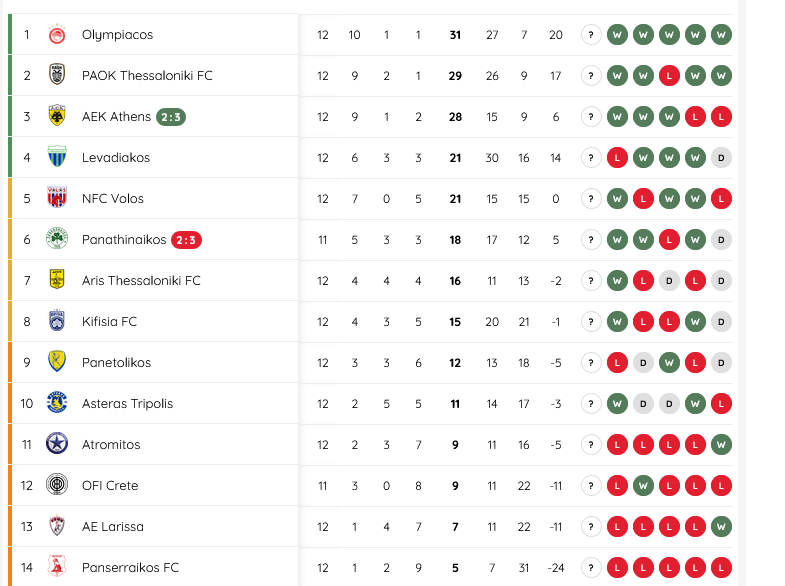
Task: Click the Panetolikos team badge
Action: click(x=57, y=363)
